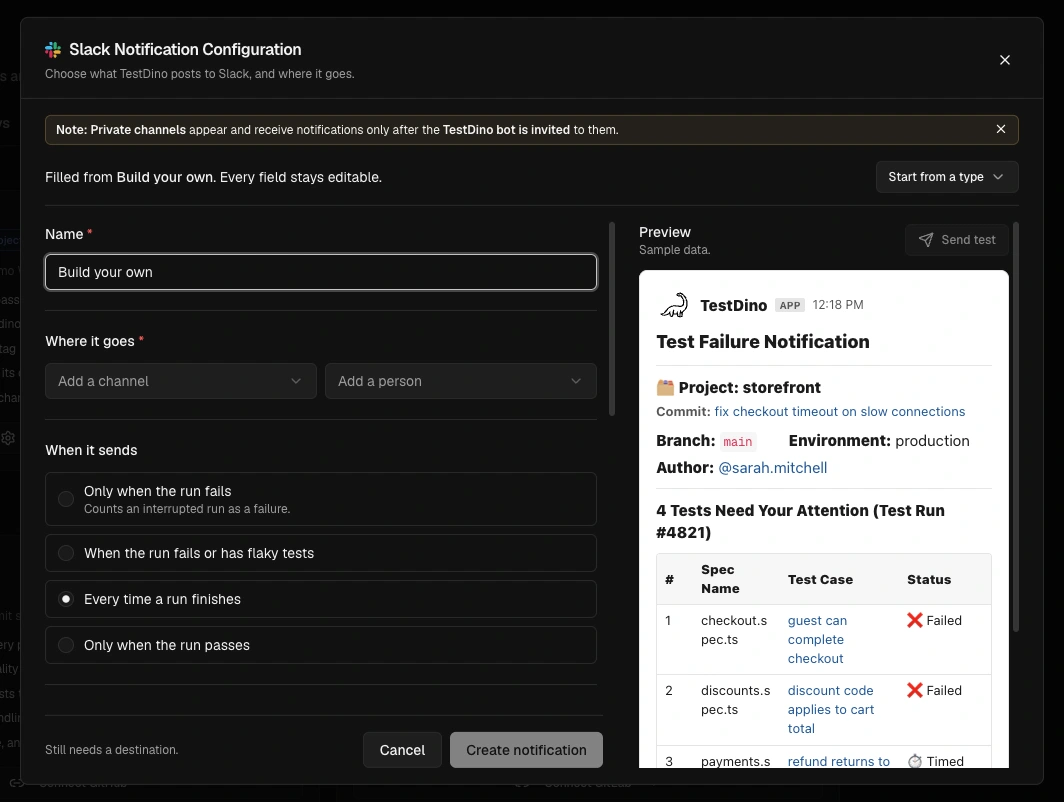Viewport: 1064px width, 802px height.
Task: Click the form panel vertical scrollbar
Action: (611, 319)
